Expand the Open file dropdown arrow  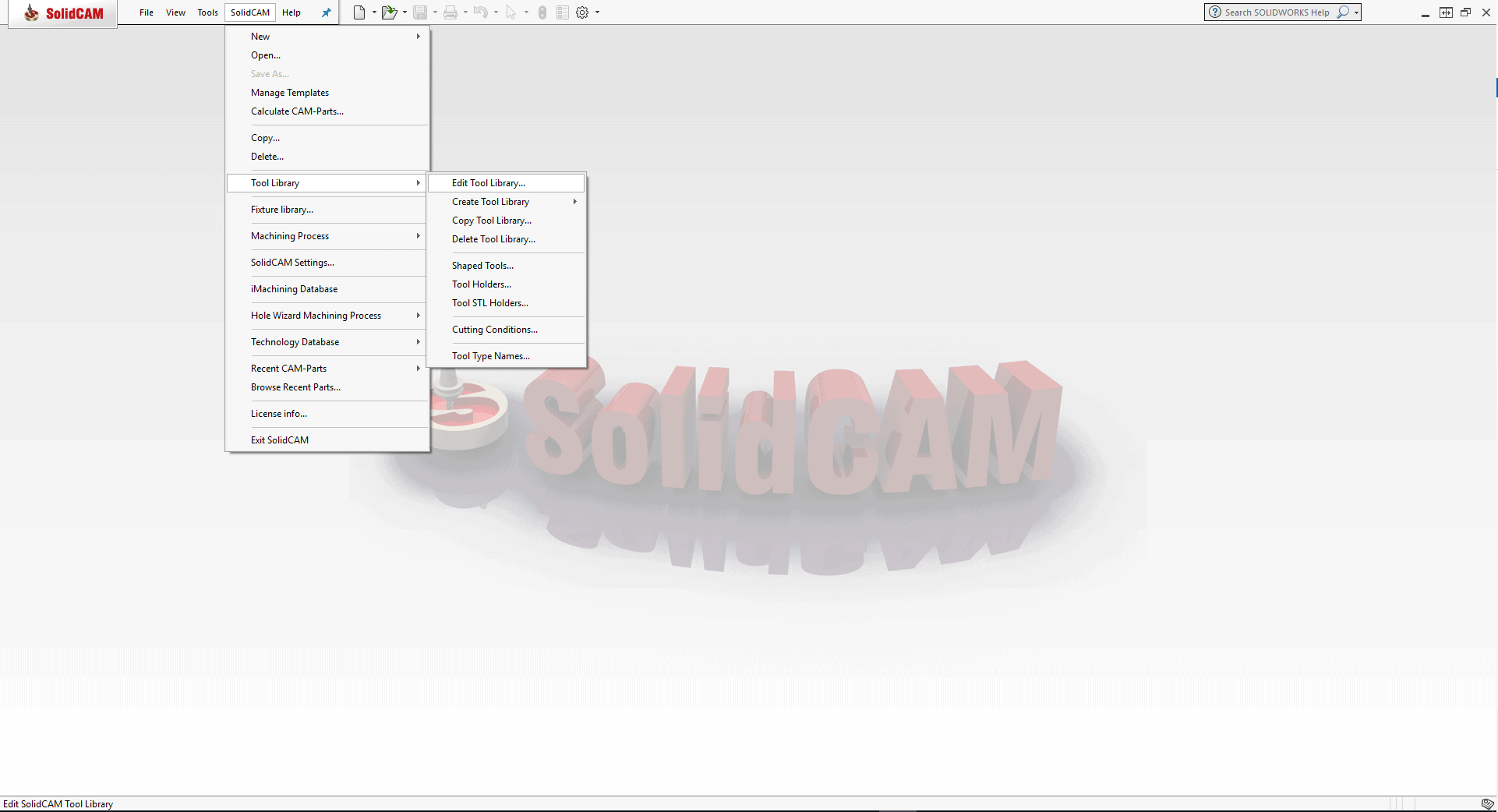(405, 12)
